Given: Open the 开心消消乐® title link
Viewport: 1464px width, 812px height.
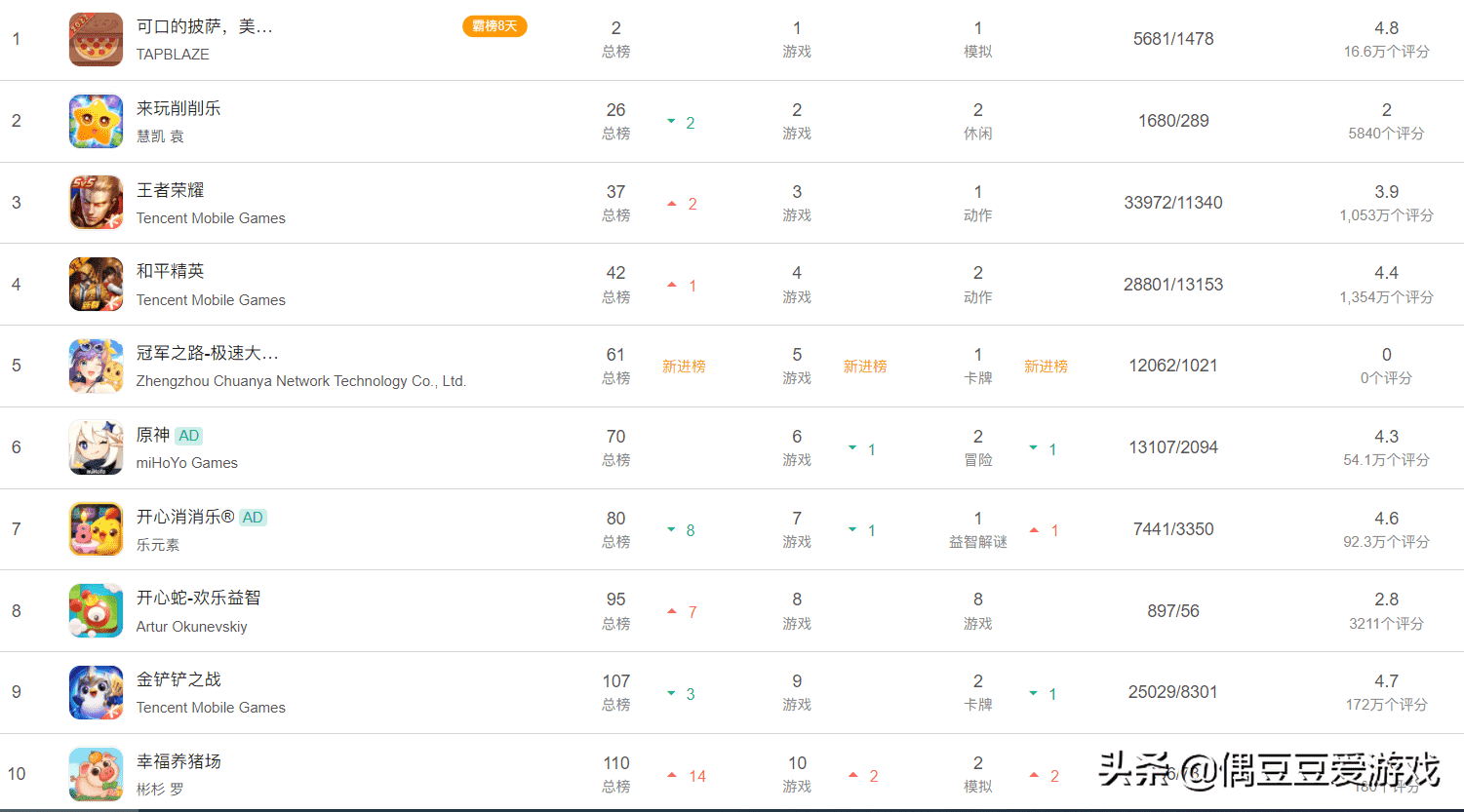Looking at the screenshot, I should coord(185,517).
